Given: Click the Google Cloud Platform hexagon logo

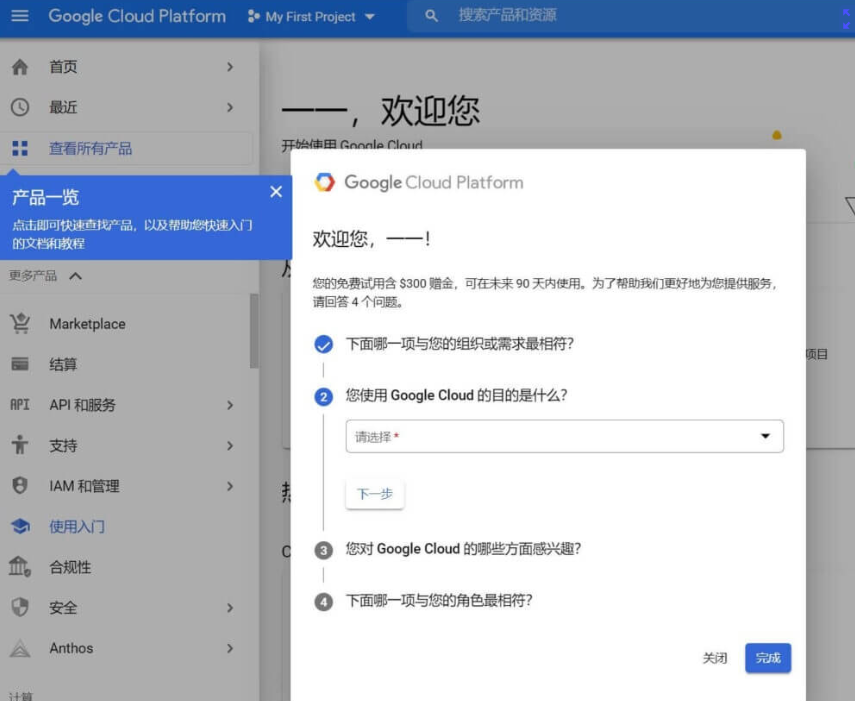Looking at the screenshot, I should (324, 182).
